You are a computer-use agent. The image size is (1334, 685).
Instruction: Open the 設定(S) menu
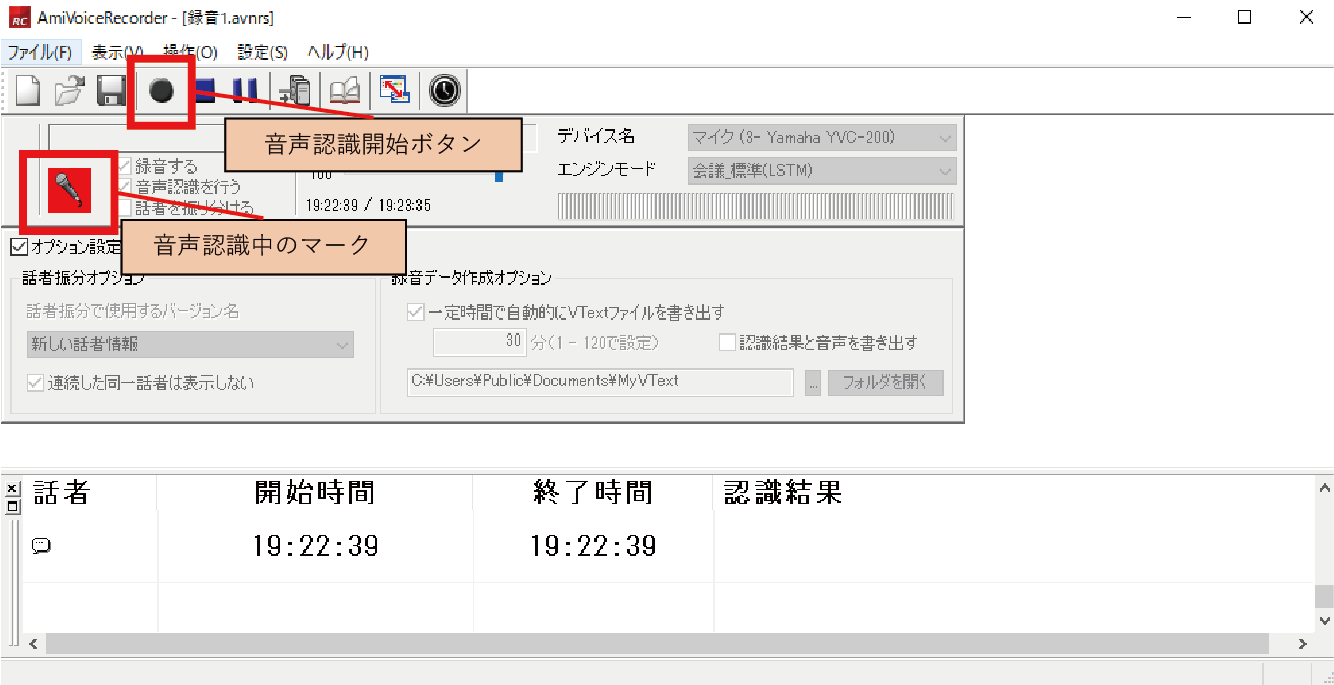[x=263, y=52]
